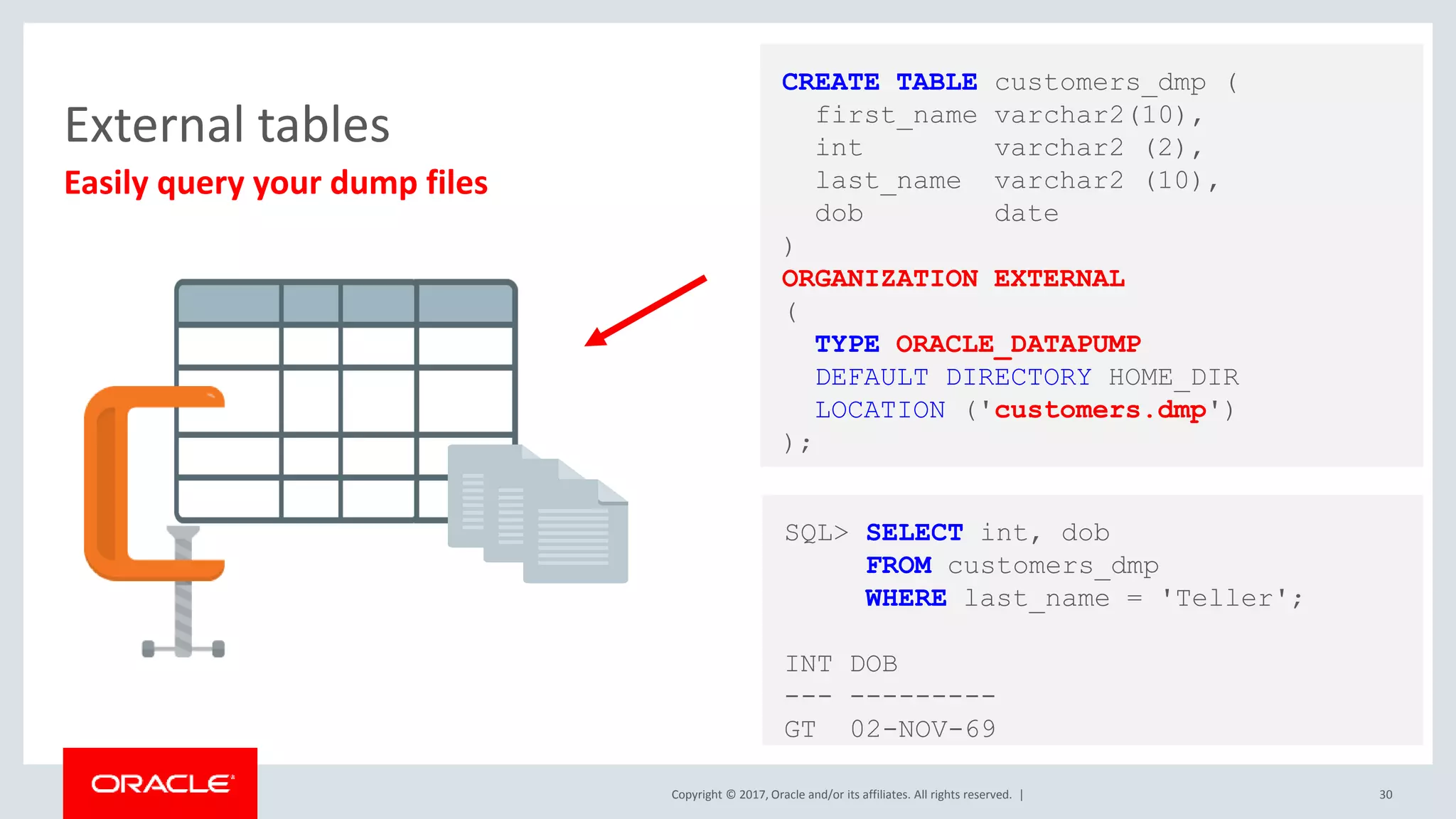Click the "LOCATION" keyword
This screenshot has width=1456, height=819.
tap(880, 410)
